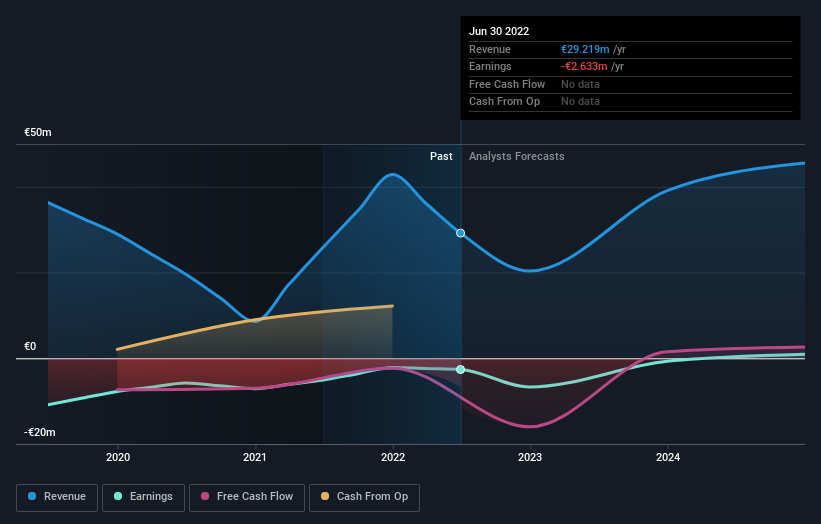Click the Cash From Op row label in tooltip

pos(504,102)
